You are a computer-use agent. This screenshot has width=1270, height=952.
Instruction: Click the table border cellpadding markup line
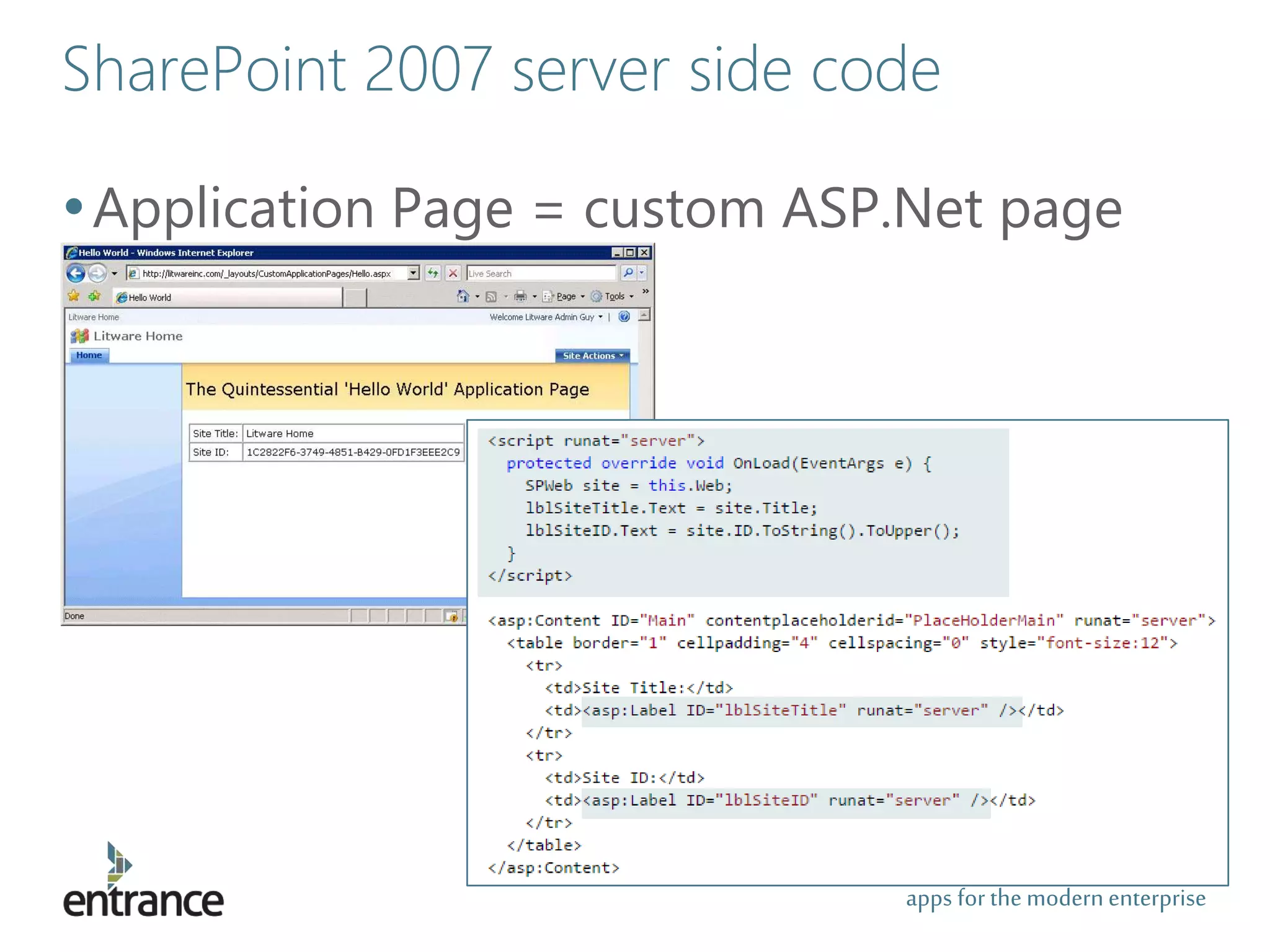tap(842, 643)
